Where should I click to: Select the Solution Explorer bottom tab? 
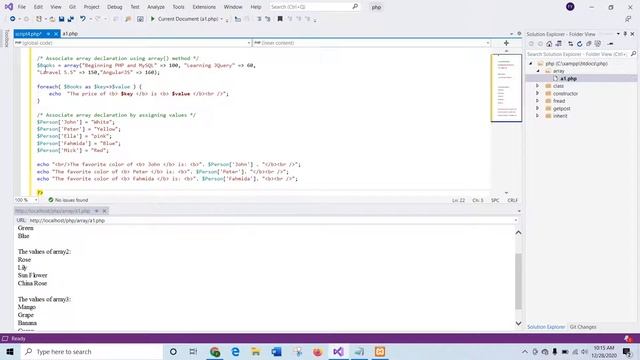[x=546, y=327]
